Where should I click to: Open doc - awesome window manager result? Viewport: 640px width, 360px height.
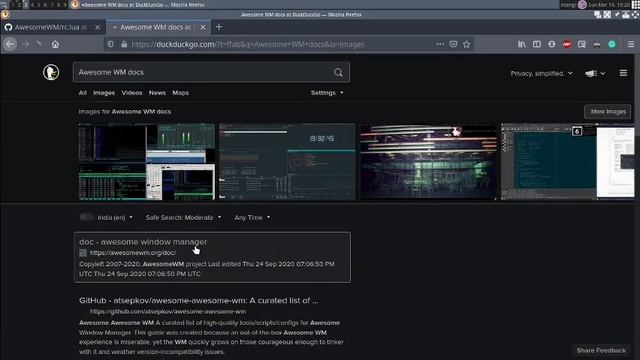click(x=143, y=242)
